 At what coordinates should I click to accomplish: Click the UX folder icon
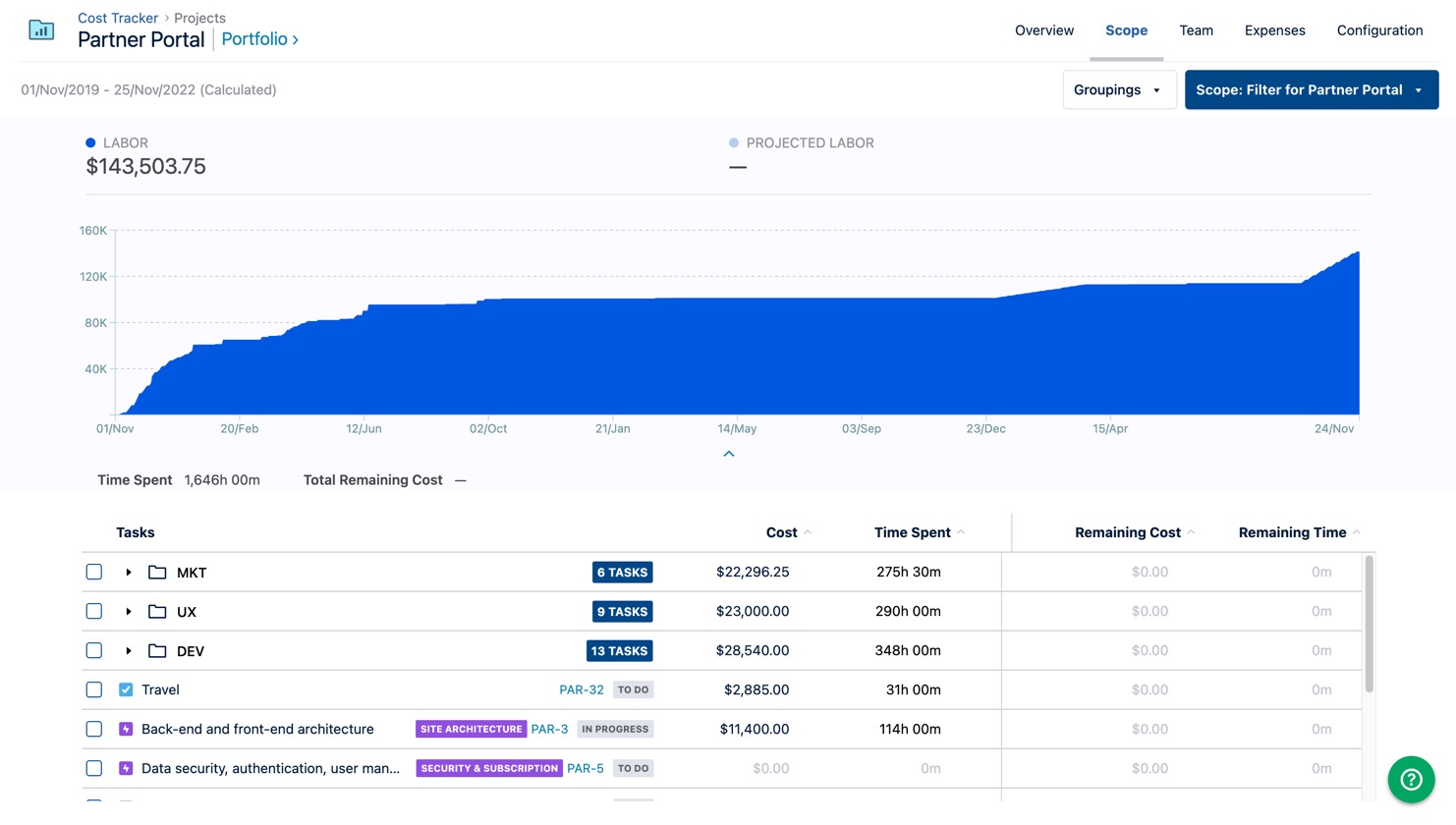[x=157, y=612]
